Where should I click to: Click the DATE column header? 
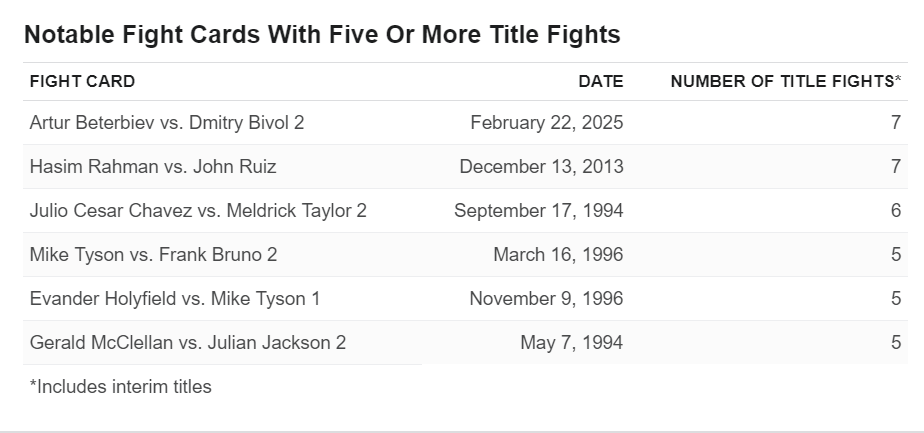(x=600, y=81)
